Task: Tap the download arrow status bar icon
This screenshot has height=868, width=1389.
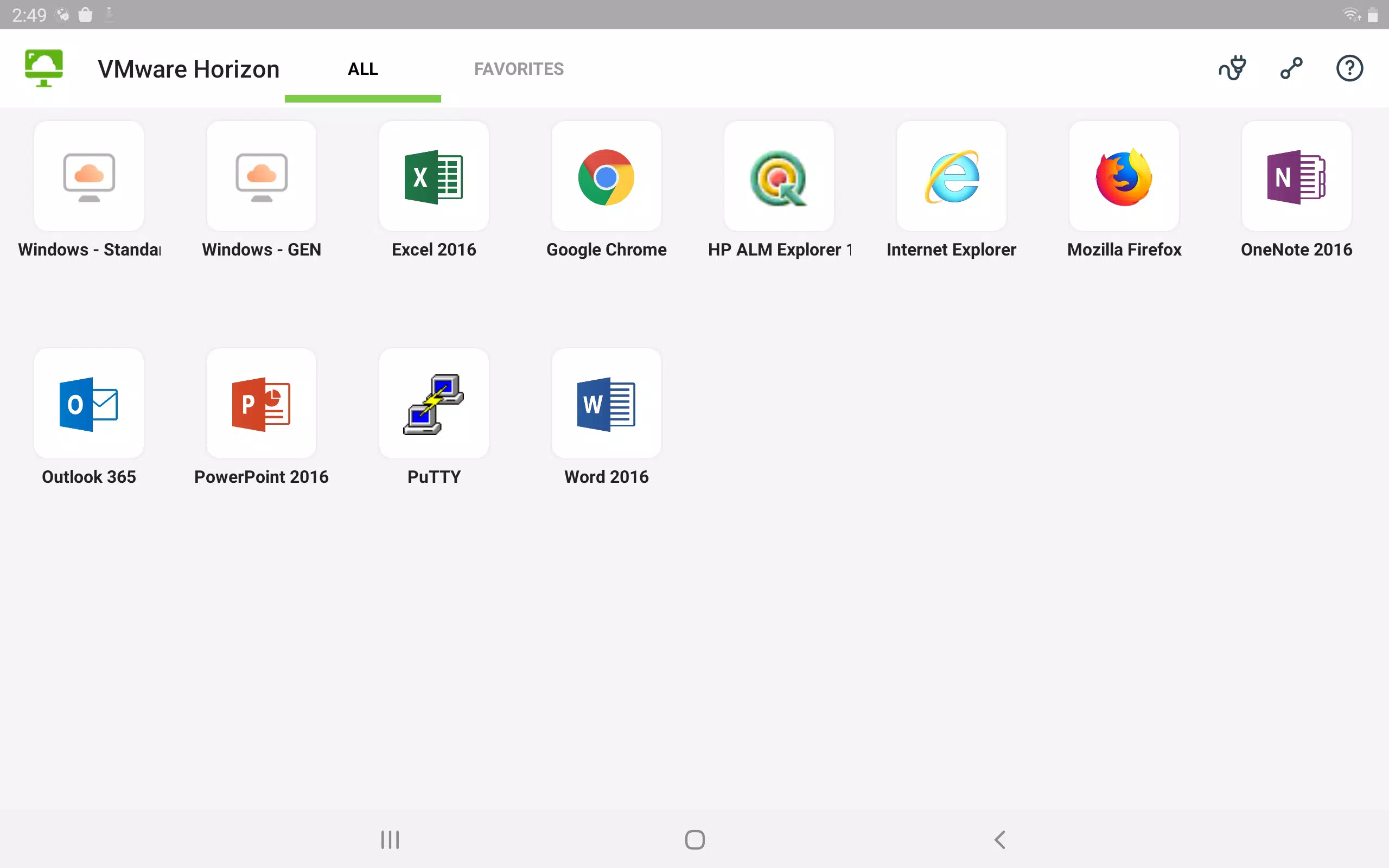Action: coord(109,14)
